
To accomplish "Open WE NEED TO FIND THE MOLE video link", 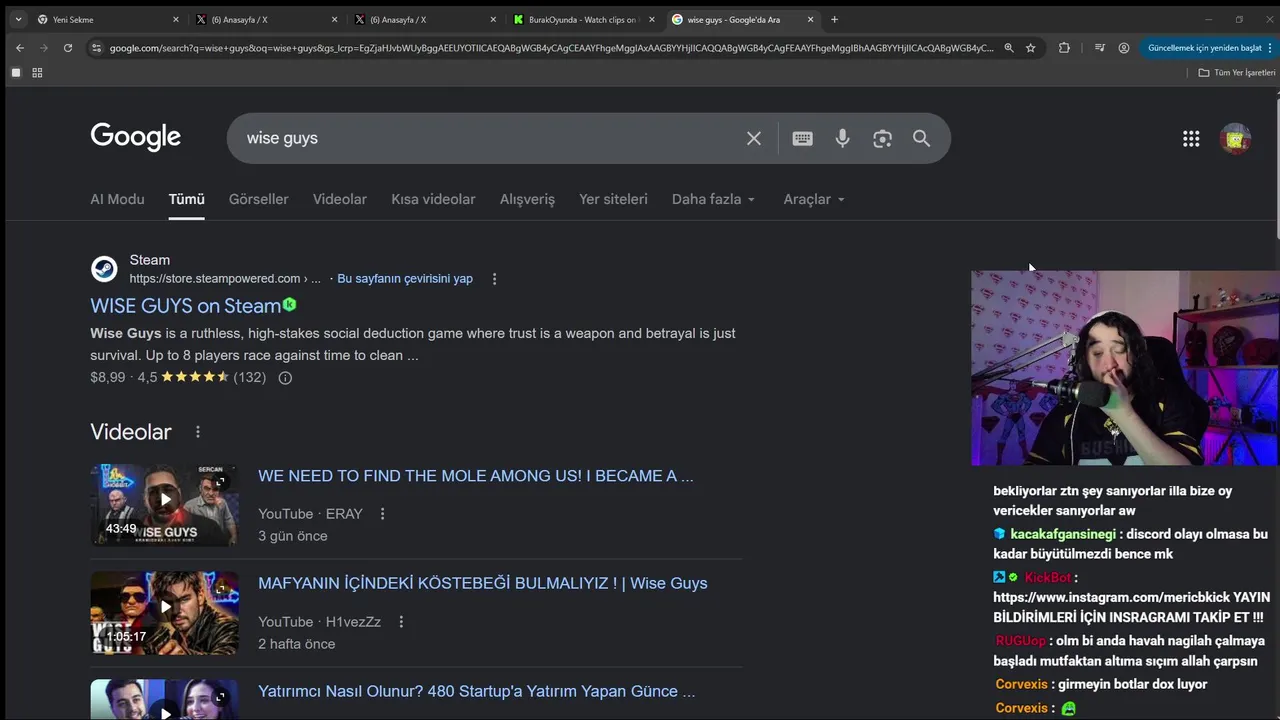I will 476,476.
